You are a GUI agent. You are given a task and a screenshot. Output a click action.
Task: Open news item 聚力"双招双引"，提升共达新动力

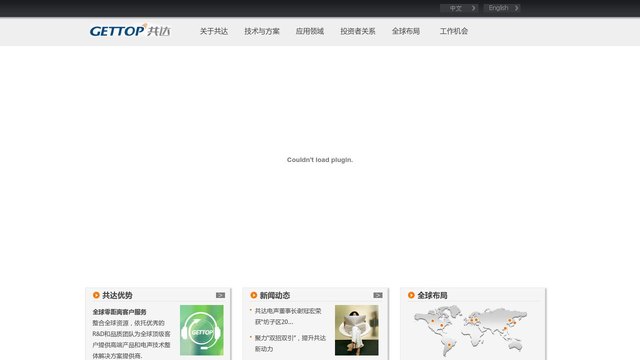(x=290, y=343)
